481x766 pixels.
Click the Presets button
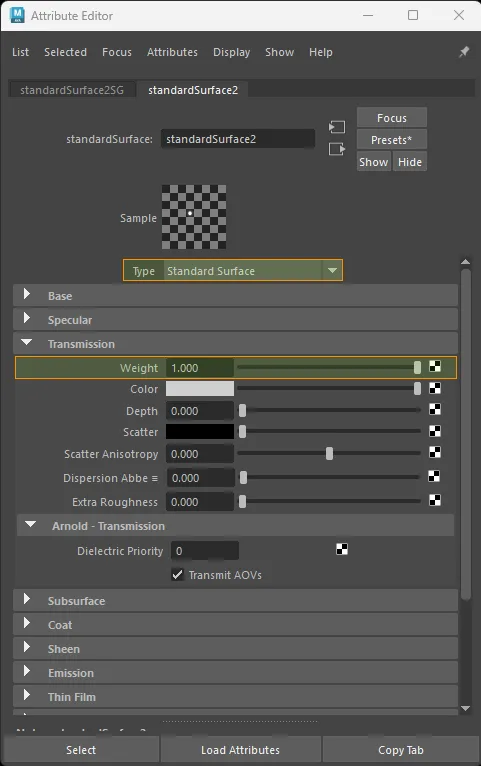(392, 140)
